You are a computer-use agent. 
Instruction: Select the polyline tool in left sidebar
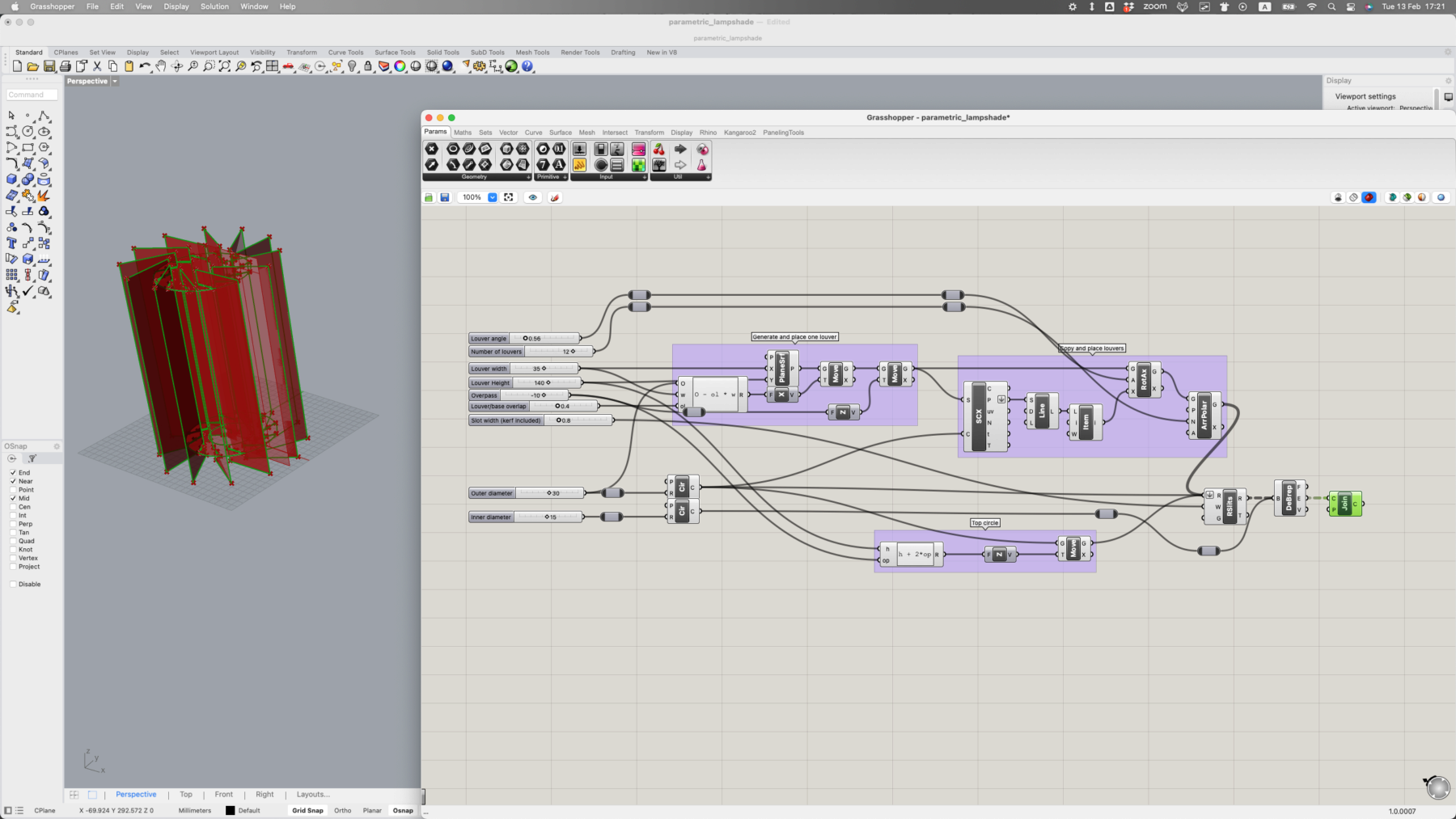pos(44,116)
